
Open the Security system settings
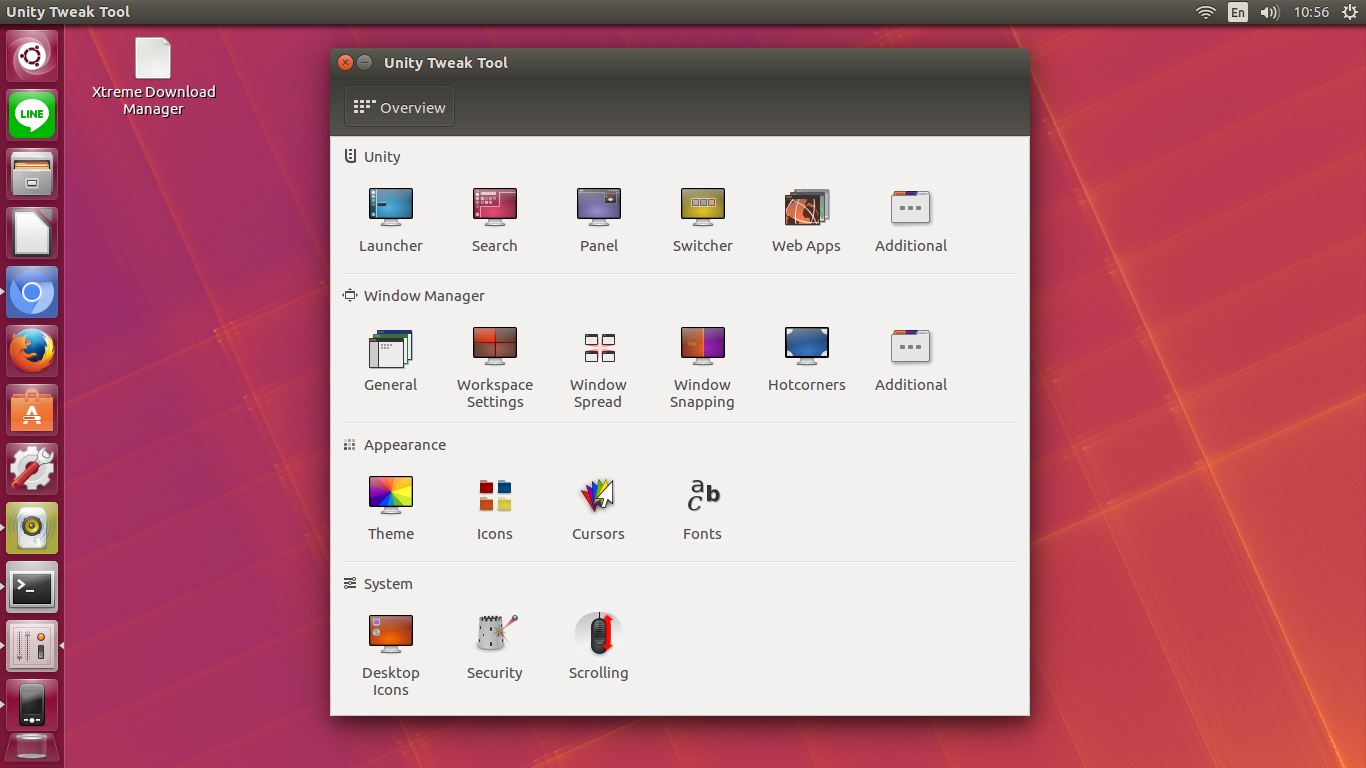(x=494, y=646)
